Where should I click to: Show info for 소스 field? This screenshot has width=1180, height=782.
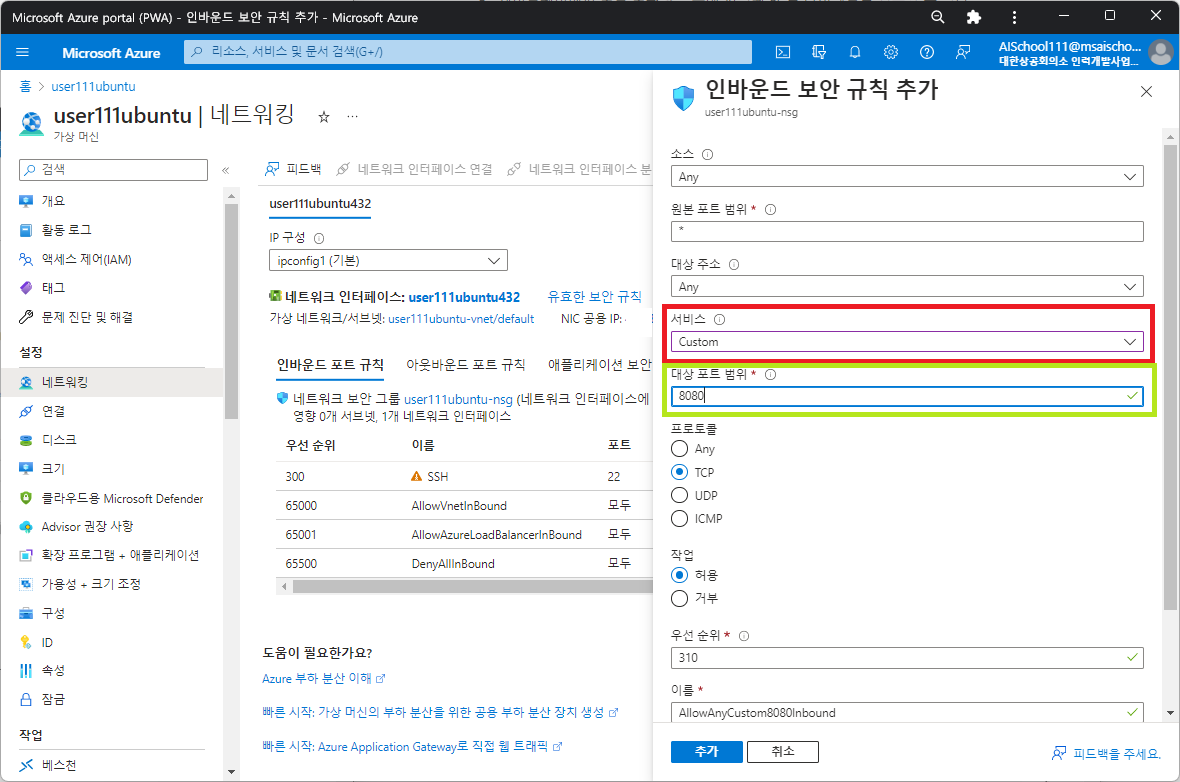707,154
